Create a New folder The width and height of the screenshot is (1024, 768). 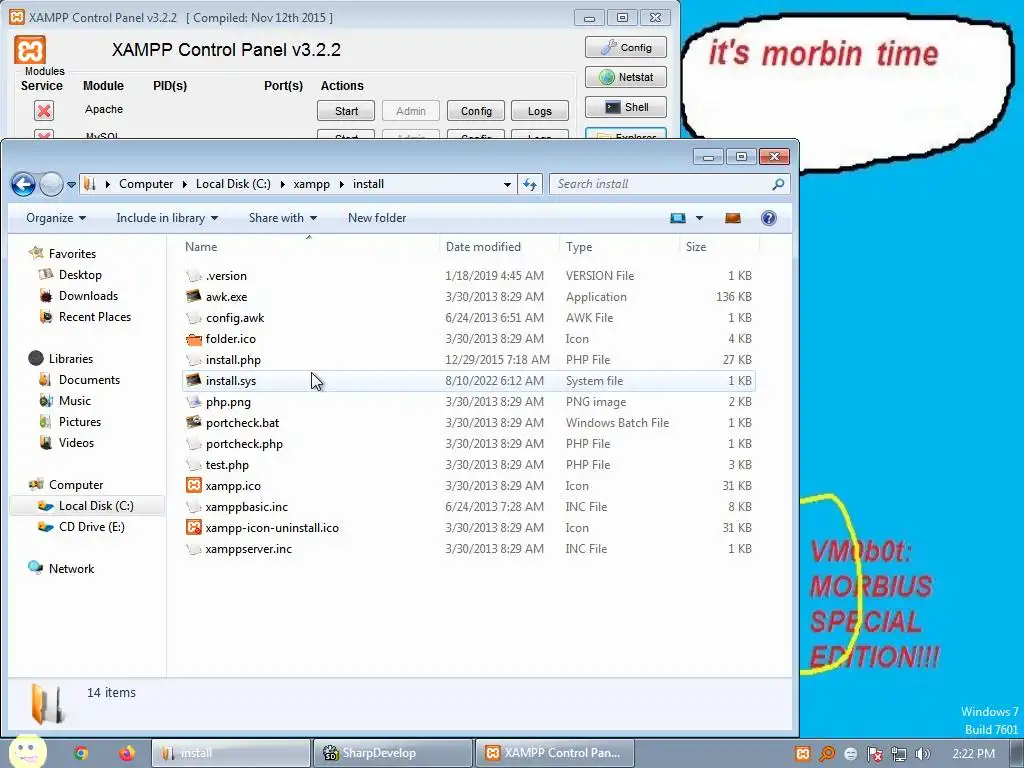[377, 218]
